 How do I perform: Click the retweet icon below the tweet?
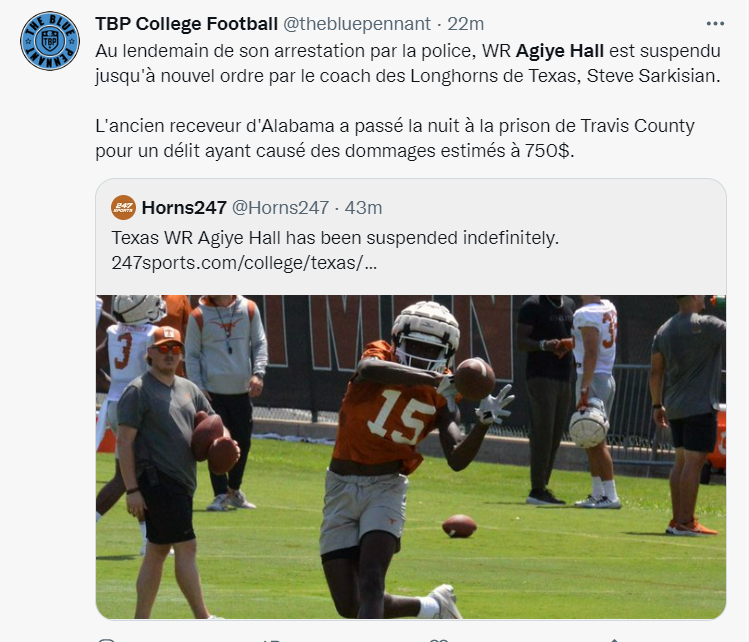pyautogui.click(x=270, y=638)
